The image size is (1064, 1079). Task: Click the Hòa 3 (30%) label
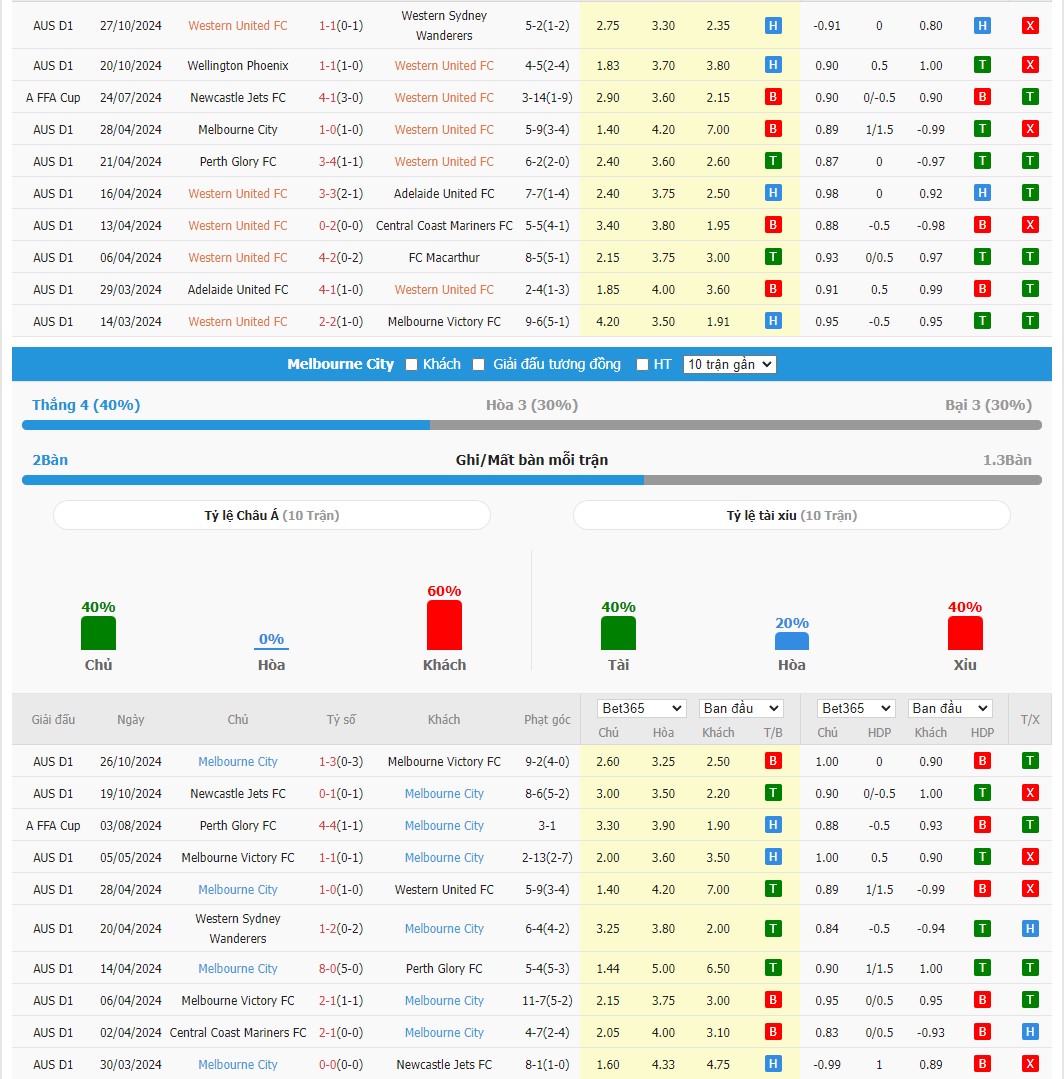click(x=532, y=405)
